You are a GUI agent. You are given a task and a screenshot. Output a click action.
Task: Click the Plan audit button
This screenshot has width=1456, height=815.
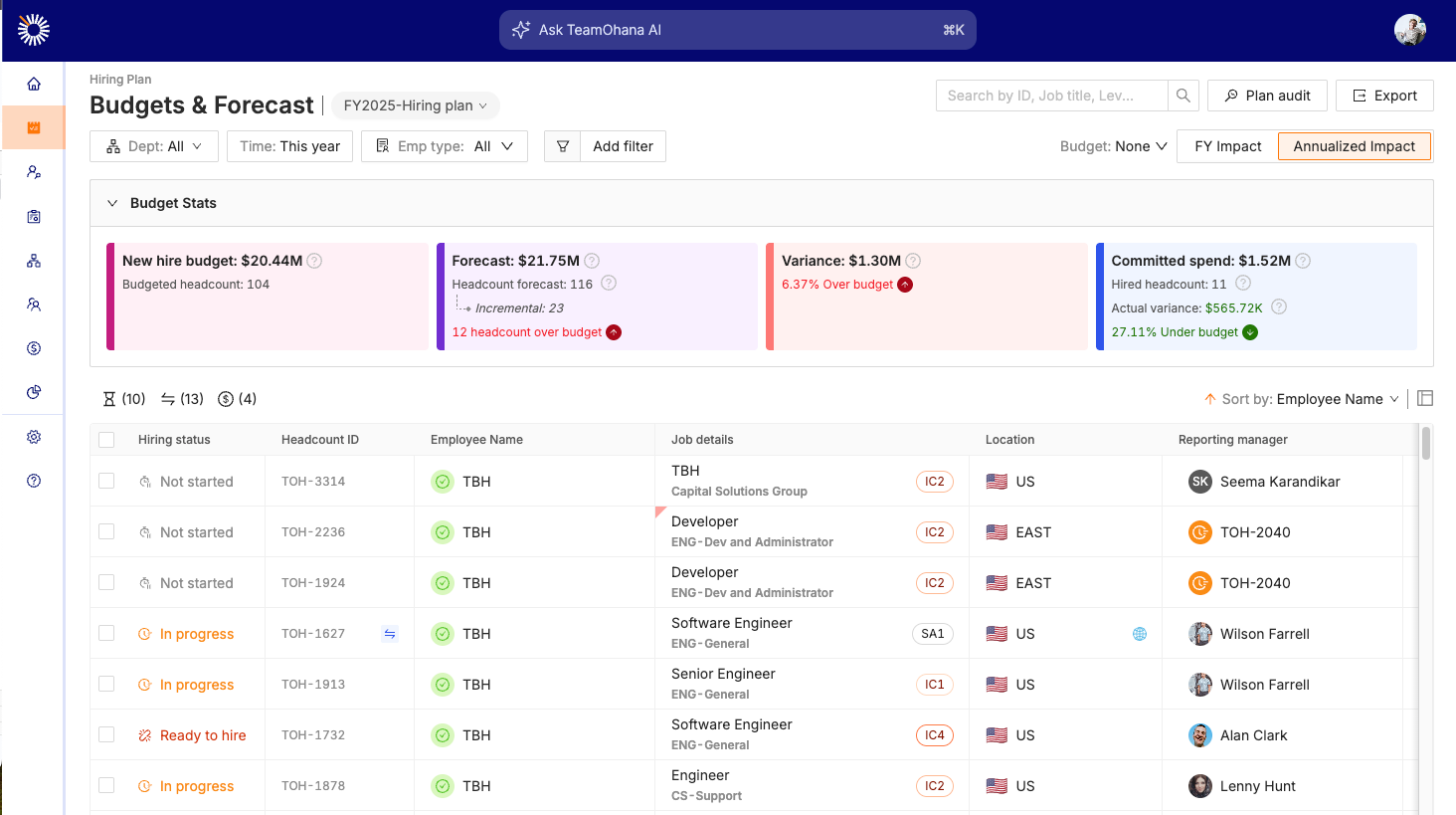coord(1267,95)
